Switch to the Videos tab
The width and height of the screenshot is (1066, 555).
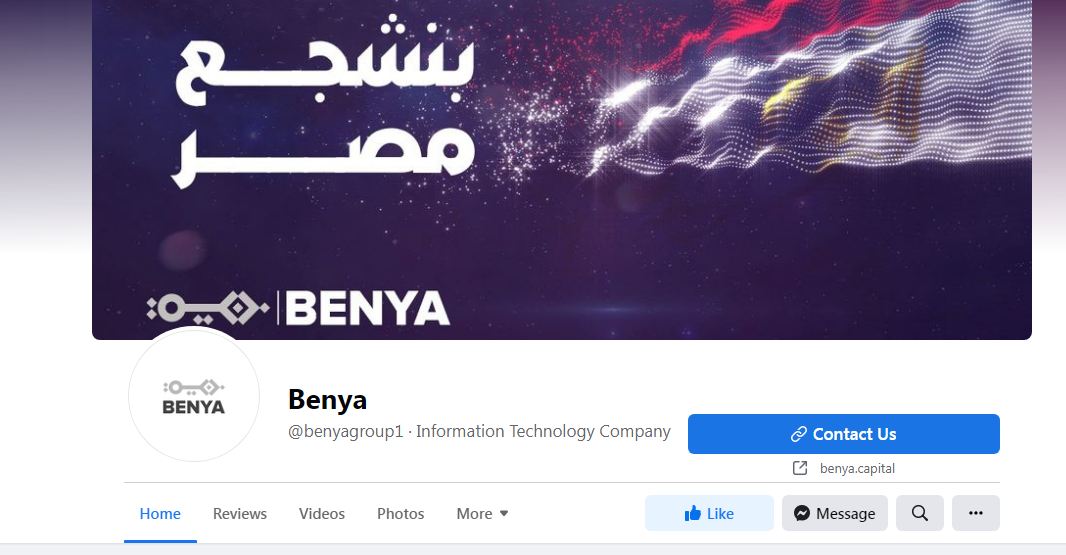click(322, 514)
